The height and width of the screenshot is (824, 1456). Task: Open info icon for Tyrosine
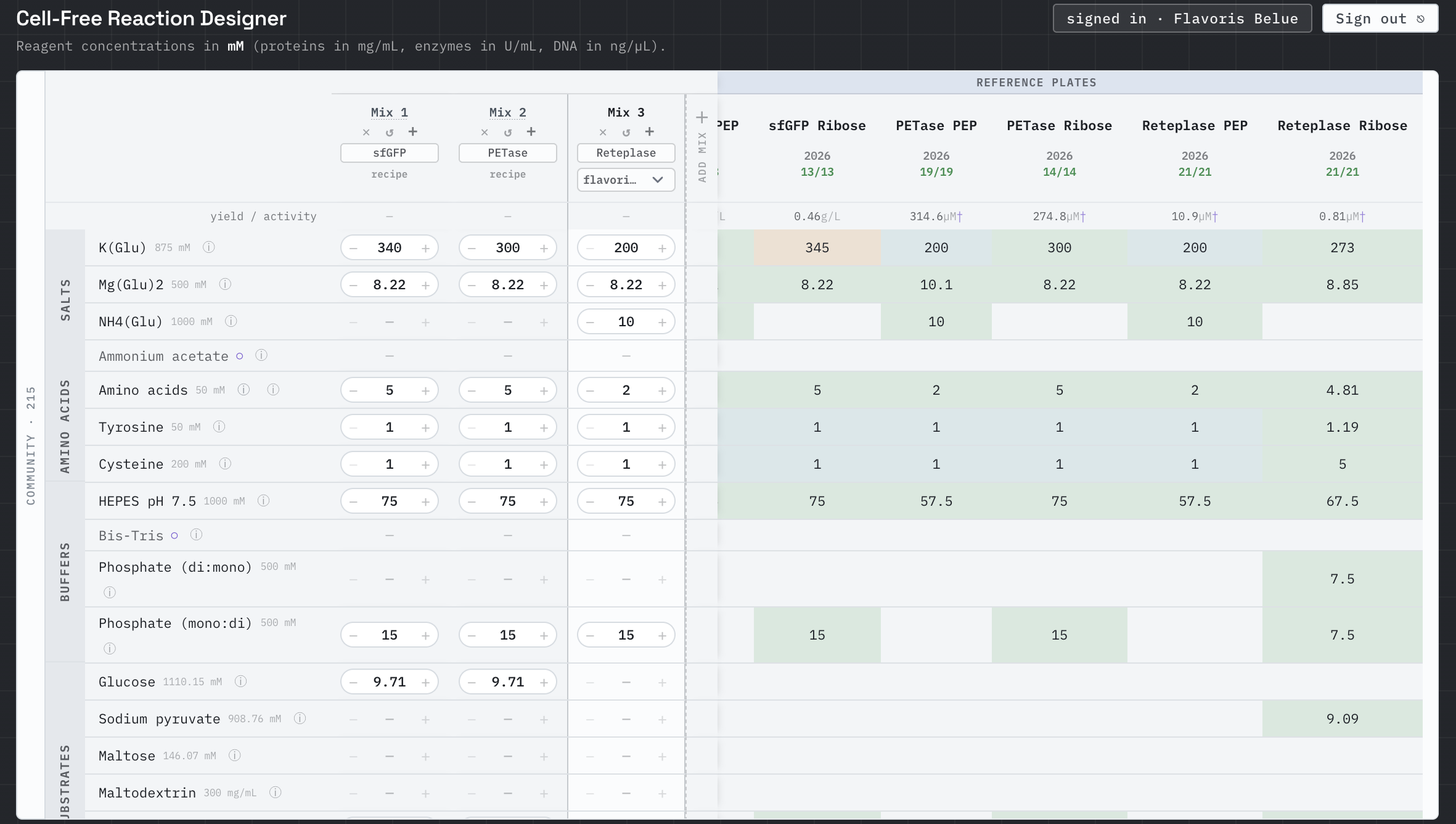[219, 427]
